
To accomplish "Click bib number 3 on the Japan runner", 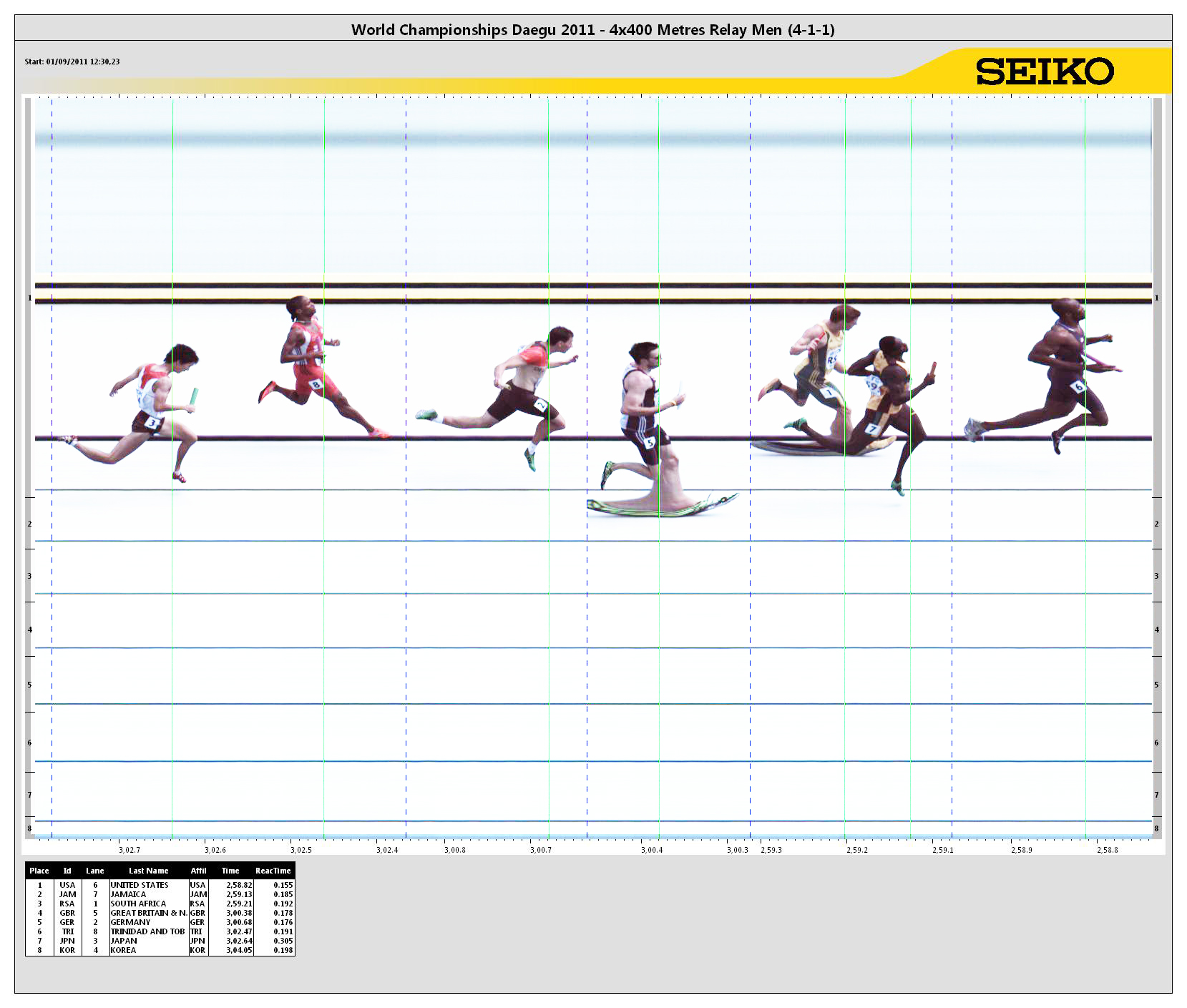I will click(x=152, y=423).
